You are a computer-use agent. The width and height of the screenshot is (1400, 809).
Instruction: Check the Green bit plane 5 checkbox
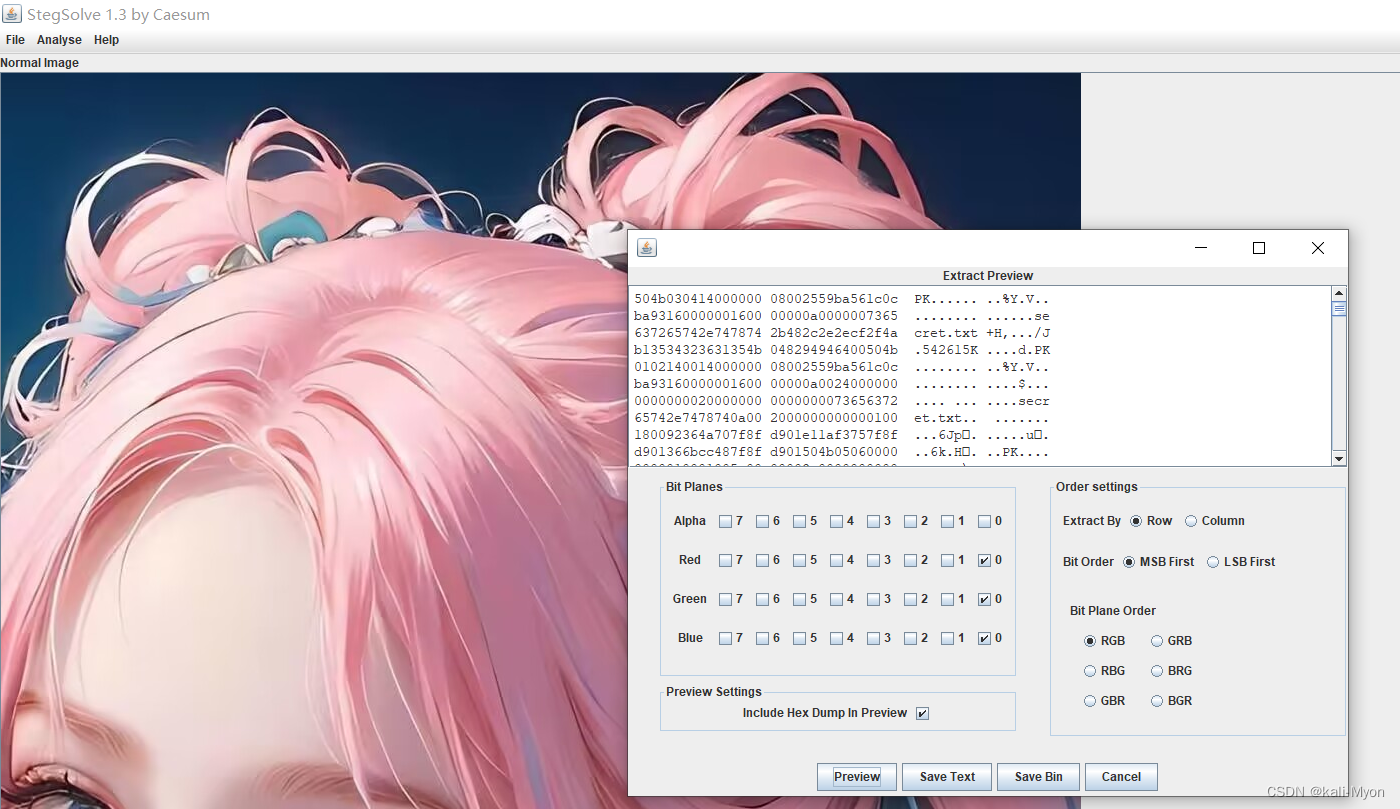(x=799, y=599)
